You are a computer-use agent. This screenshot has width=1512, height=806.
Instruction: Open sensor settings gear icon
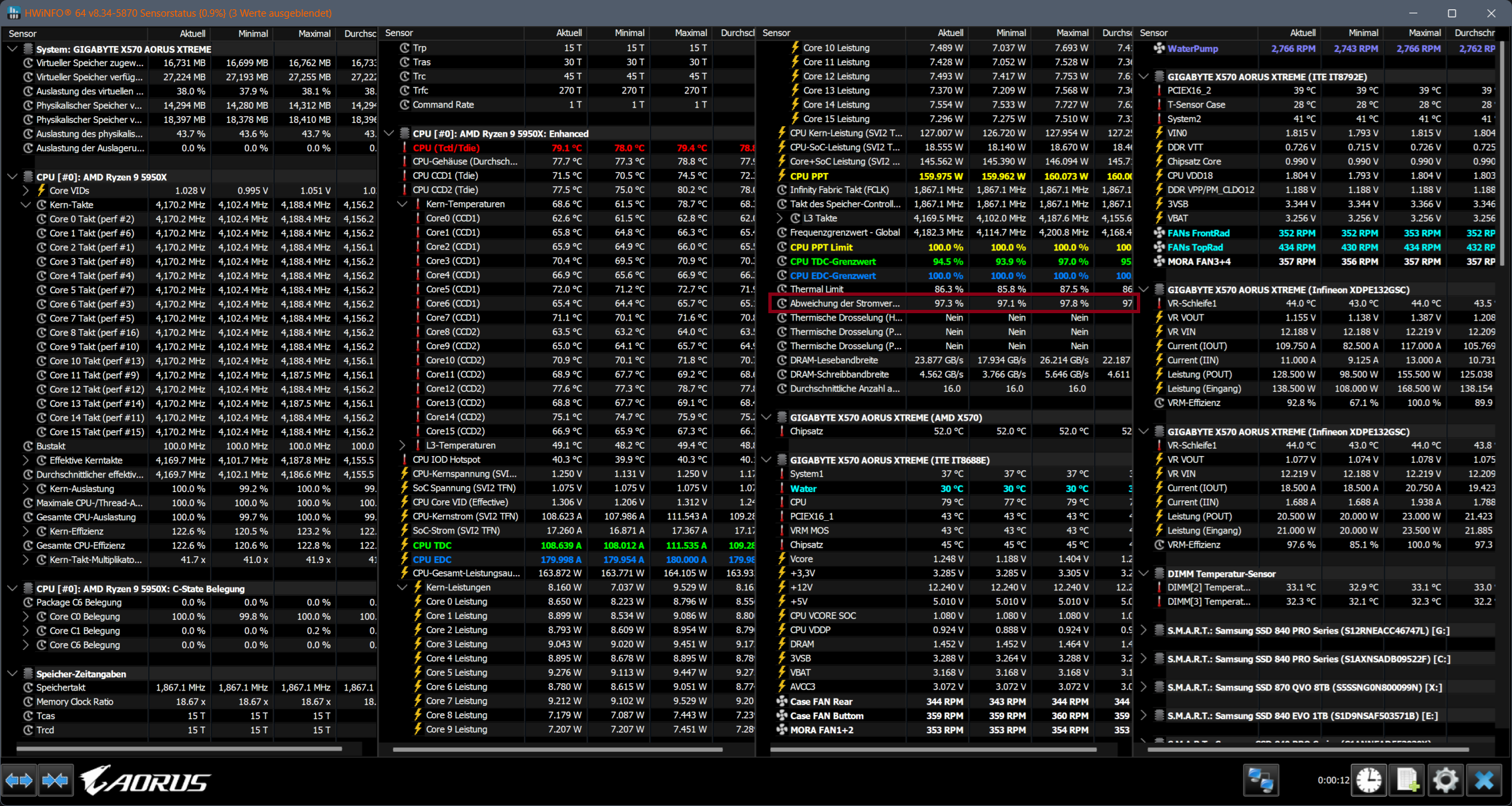click(x=1445, y=780)
